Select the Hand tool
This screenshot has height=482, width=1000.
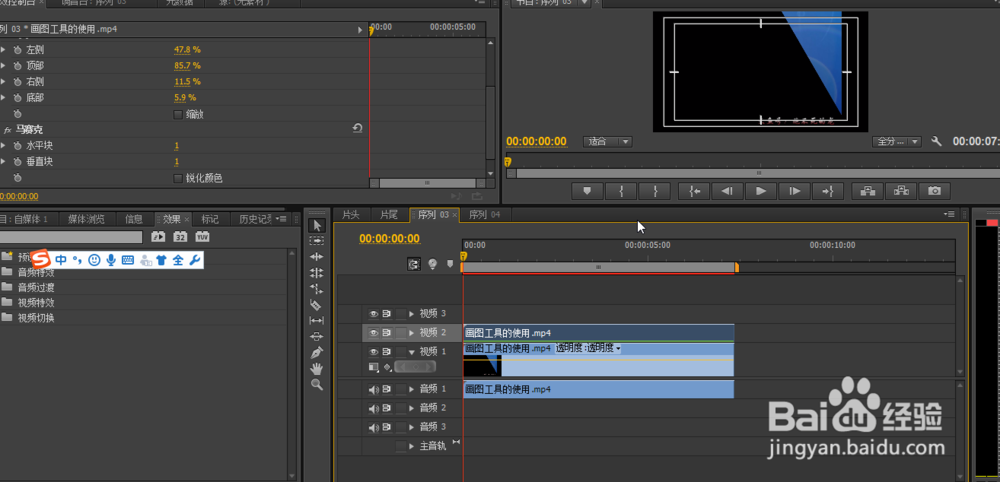point(317,368)
